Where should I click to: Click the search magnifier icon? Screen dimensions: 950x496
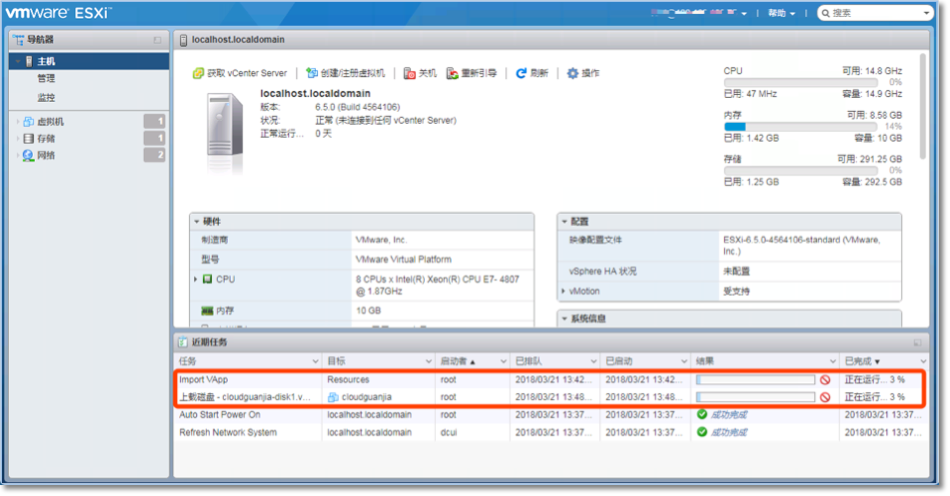tap(826, 13)
